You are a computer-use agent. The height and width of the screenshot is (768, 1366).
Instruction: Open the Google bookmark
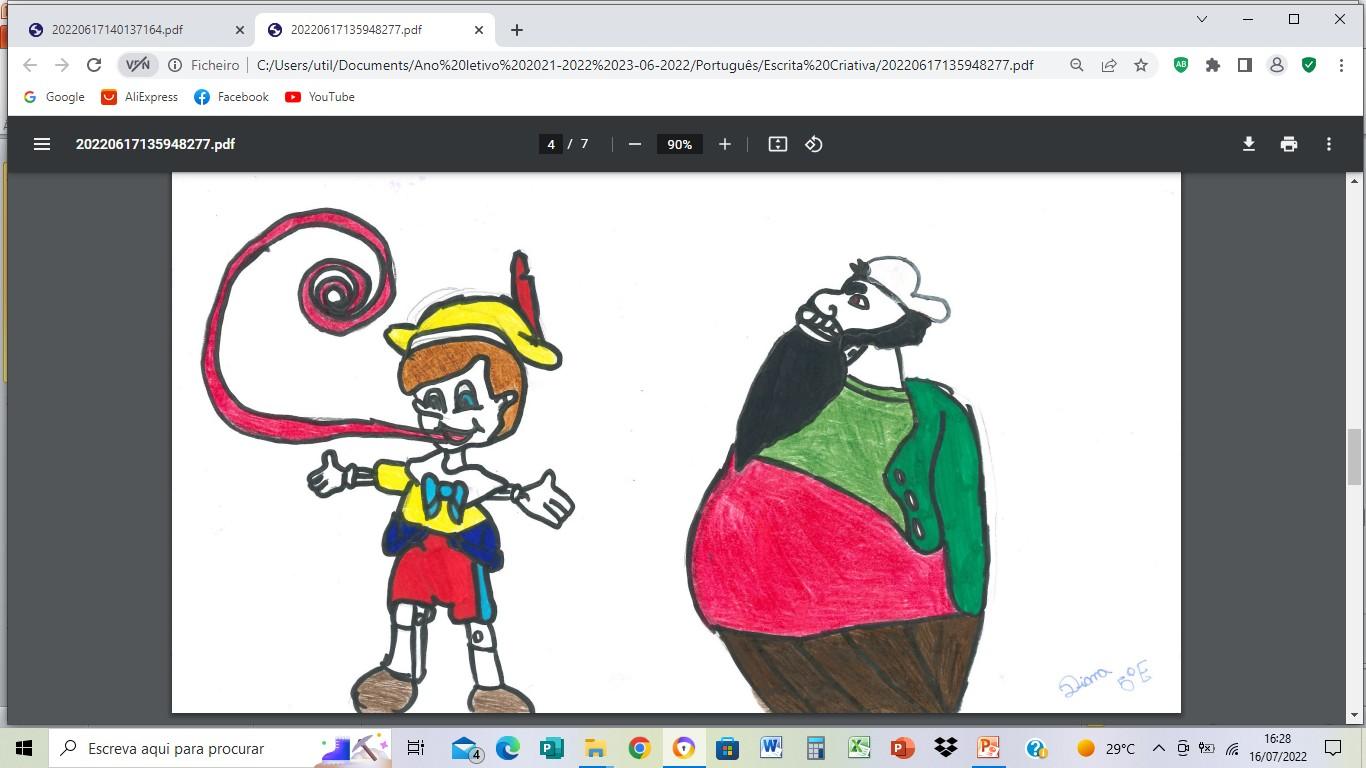pos(54,97)
